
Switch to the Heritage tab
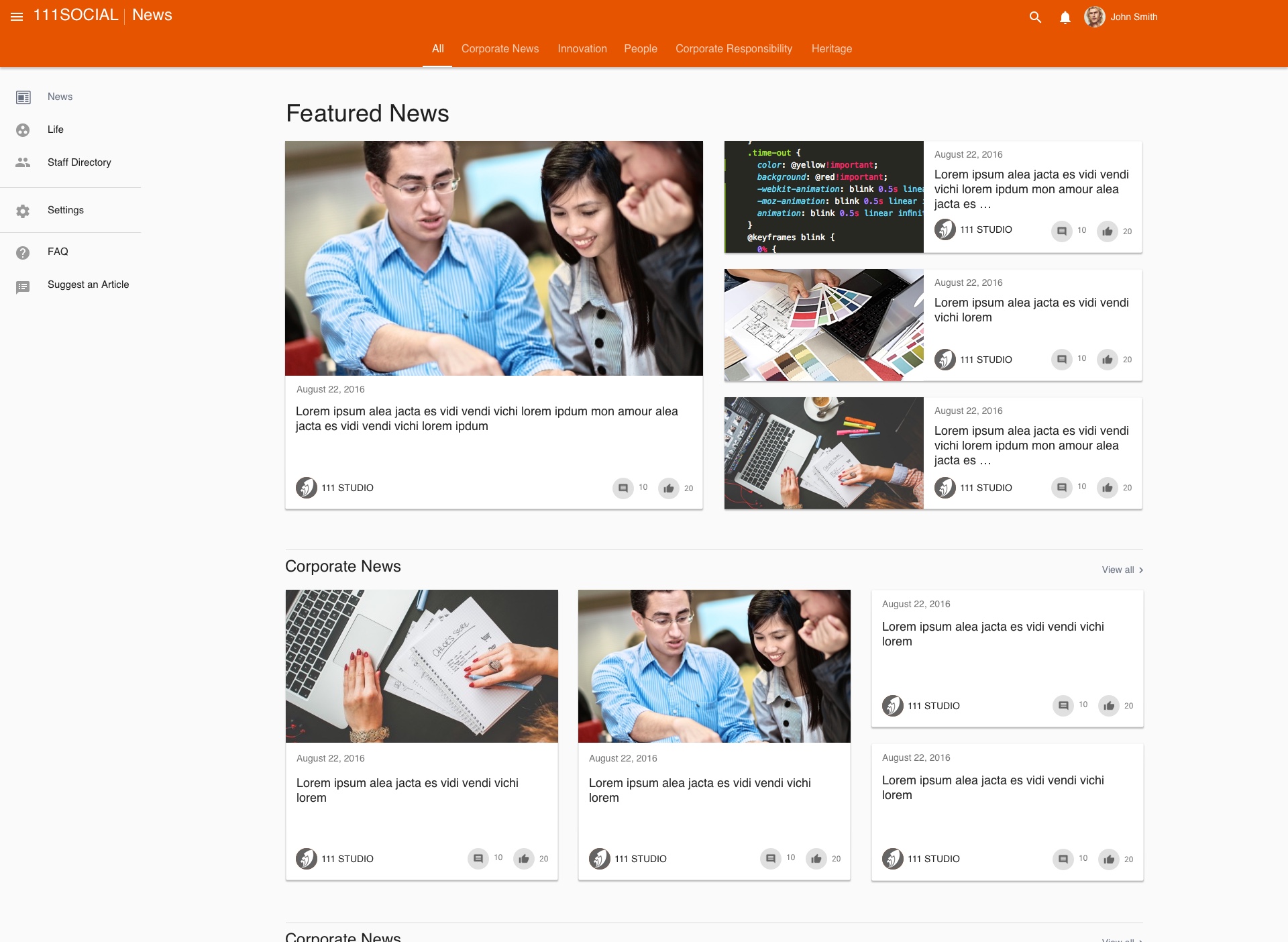click(832, 49)
